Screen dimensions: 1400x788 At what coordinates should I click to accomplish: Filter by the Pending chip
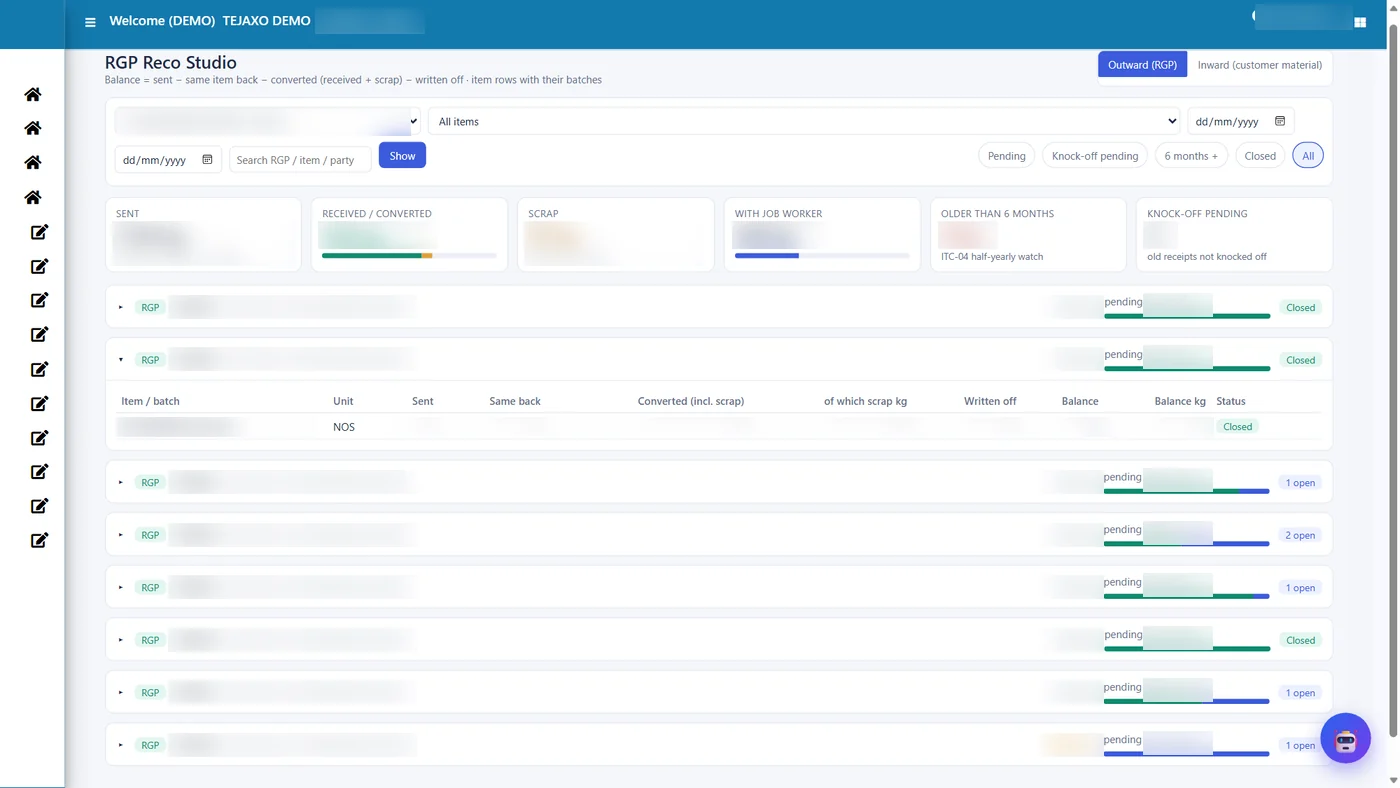tap(1006, 156)
